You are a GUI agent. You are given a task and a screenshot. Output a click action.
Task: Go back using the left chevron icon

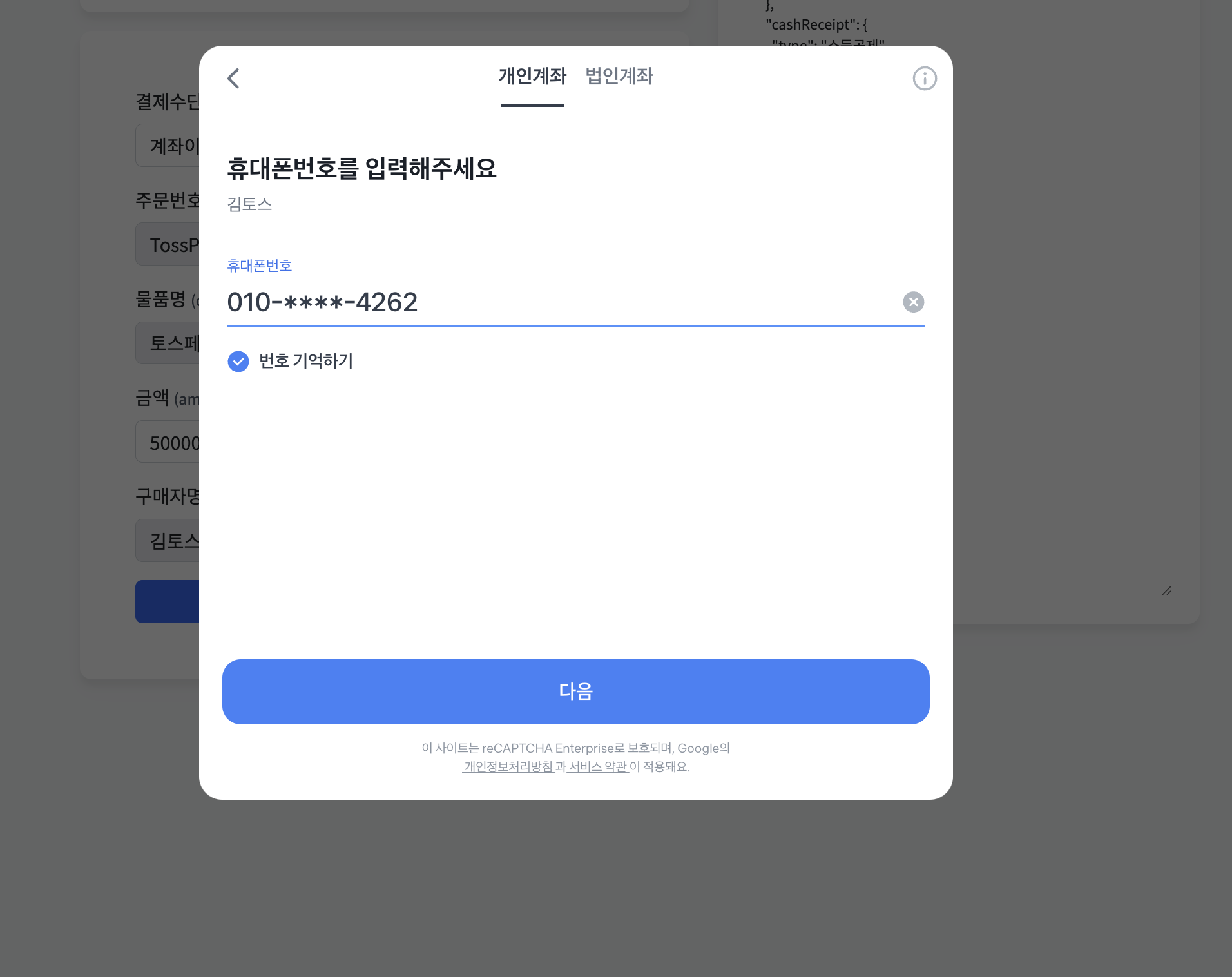233,79
